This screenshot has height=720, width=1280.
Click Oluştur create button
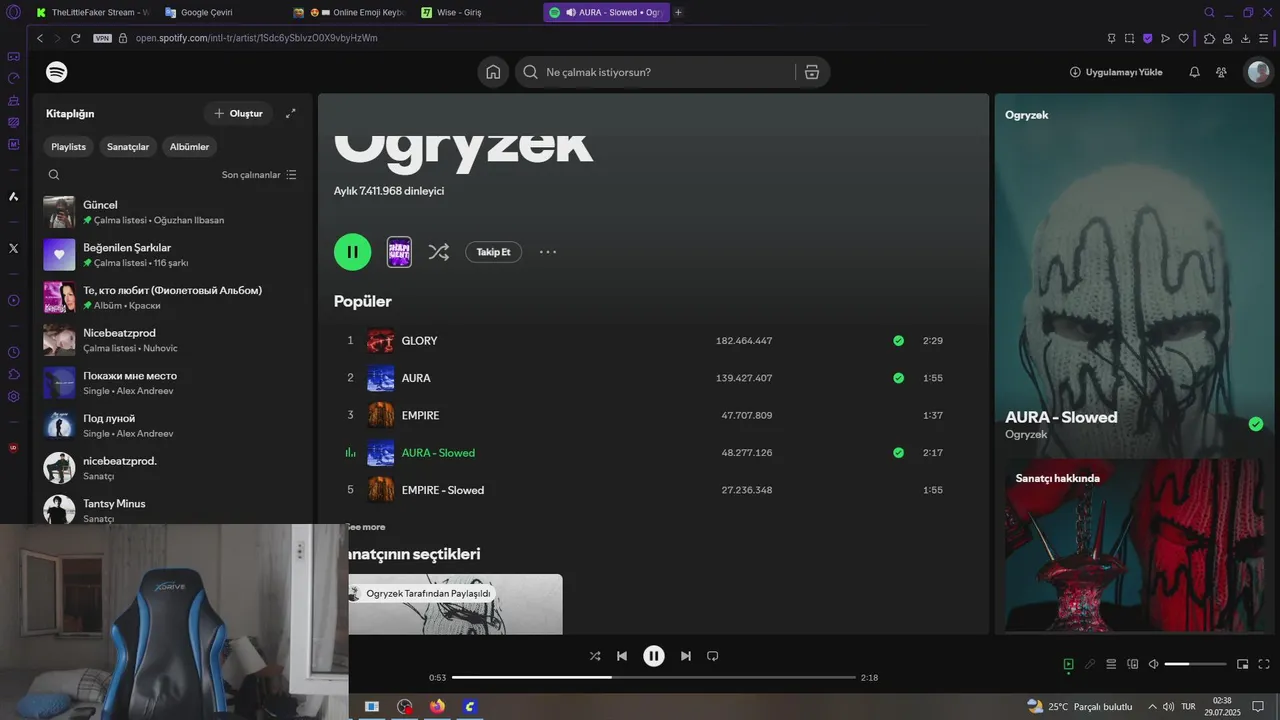click(x=238, y=113)
